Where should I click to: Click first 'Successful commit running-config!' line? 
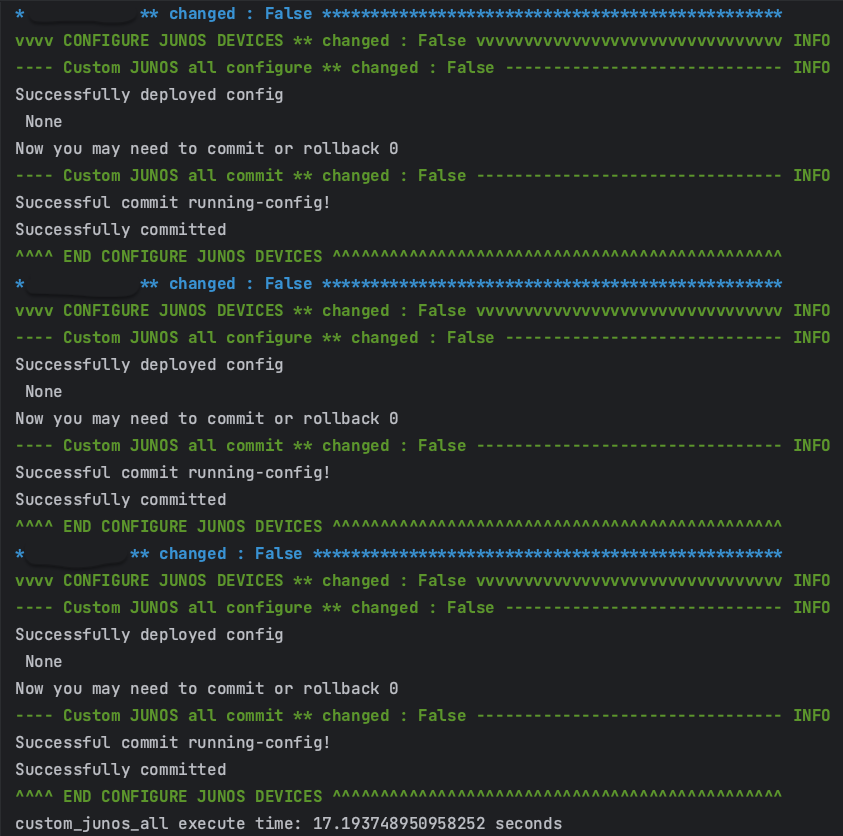point(173,203)
